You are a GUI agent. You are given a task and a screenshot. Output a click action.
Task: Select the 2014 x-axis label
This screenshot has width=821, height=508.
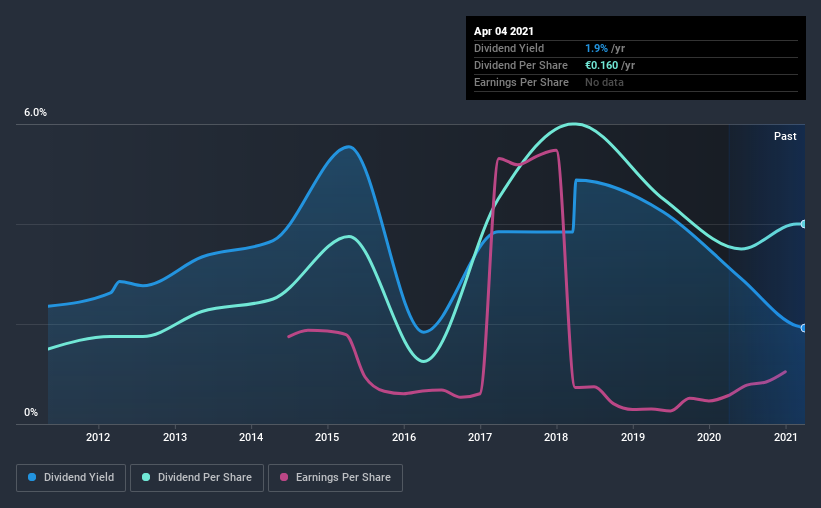click(251, 437)
